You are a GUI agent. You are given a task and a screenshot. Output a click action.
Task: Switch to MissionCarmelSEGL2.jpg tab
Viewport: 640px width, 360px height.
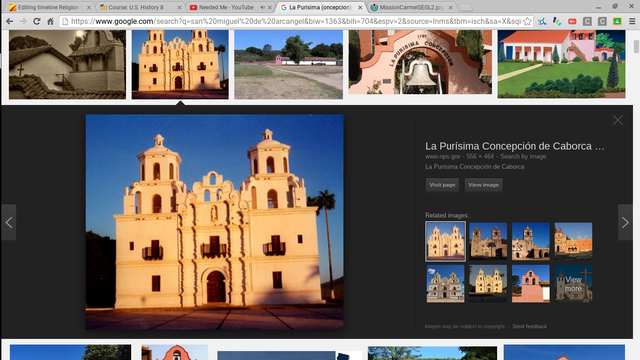coord(410,7)
